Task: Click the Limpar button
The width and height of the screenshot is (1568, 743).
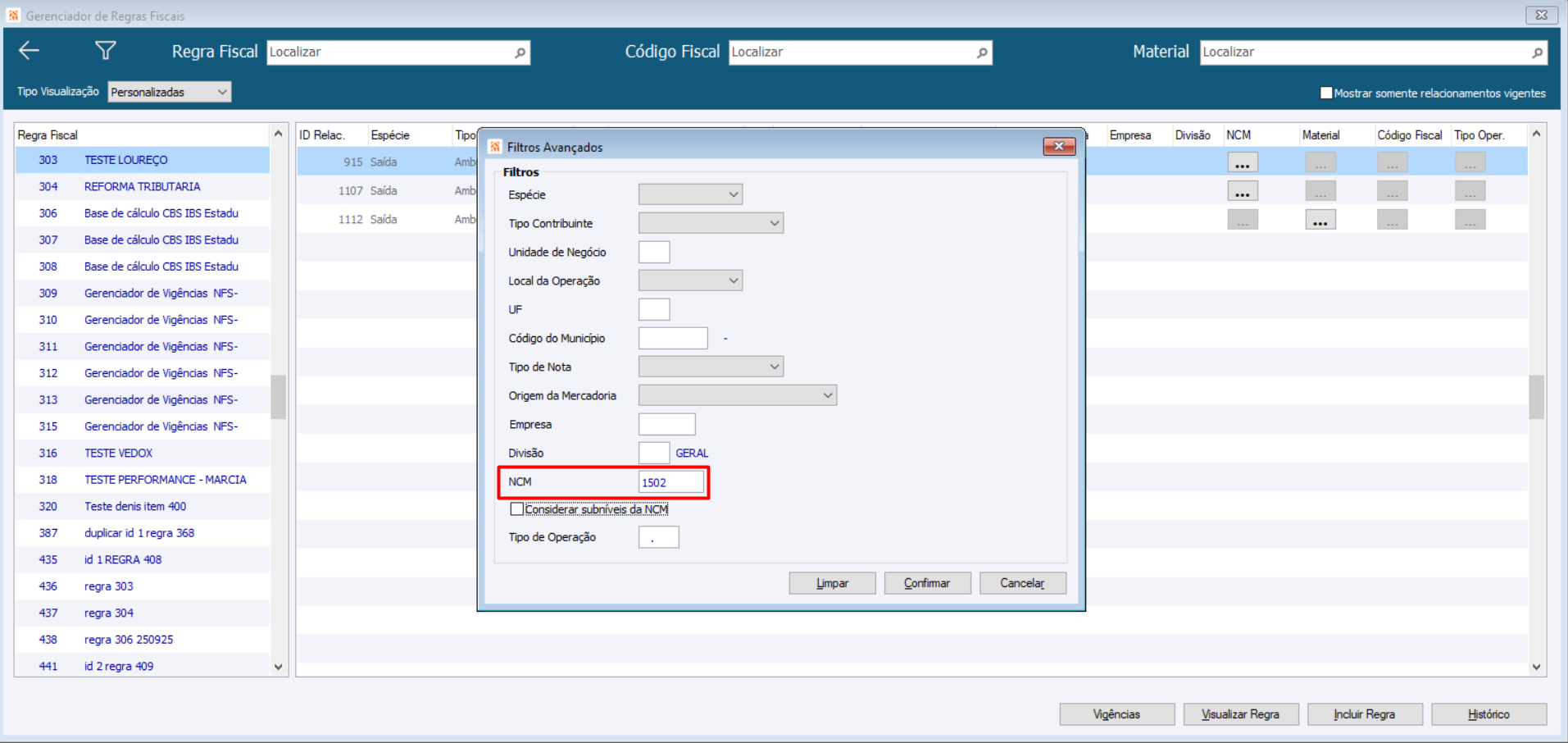Action: [832, 583]
